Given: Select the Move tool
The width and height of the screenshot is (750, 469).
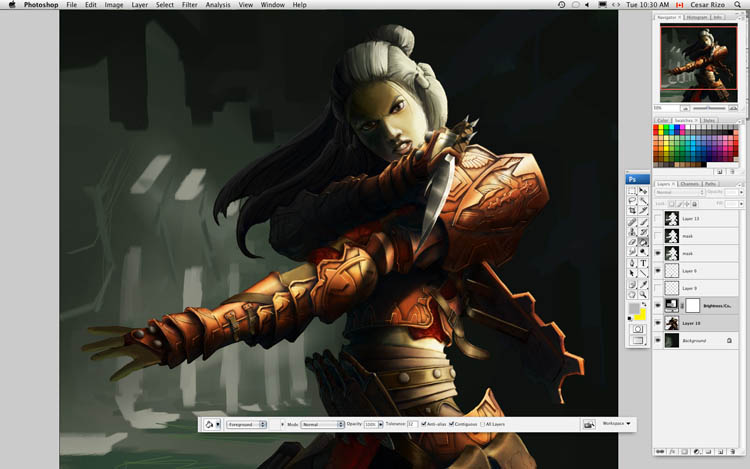Looking at the screenshot, I should tap(643, 191).
